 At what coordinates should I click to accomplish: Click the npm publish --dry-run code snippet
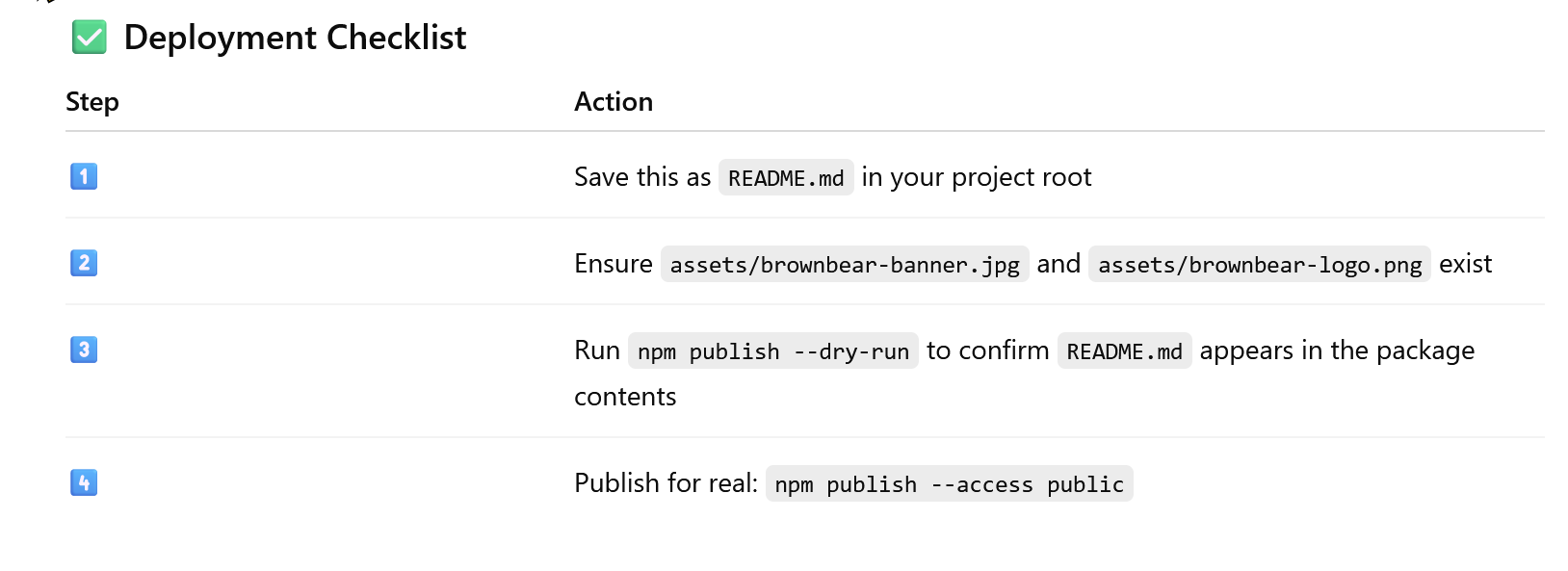click(x=772, y=351)
